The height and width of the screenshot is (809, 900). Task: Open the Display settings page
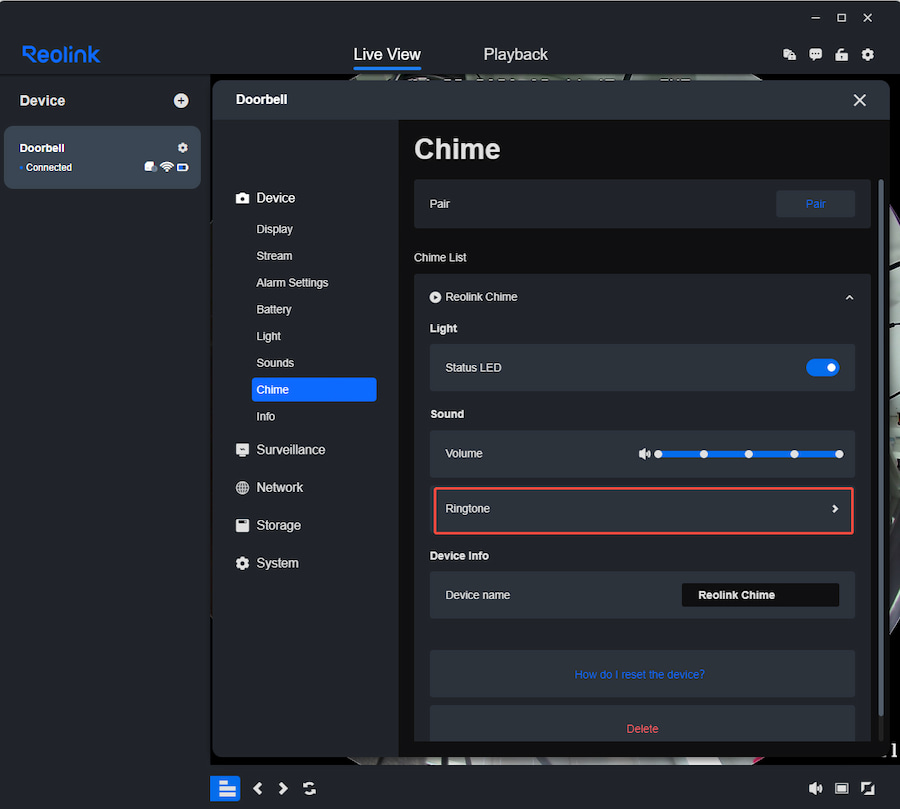274,229
